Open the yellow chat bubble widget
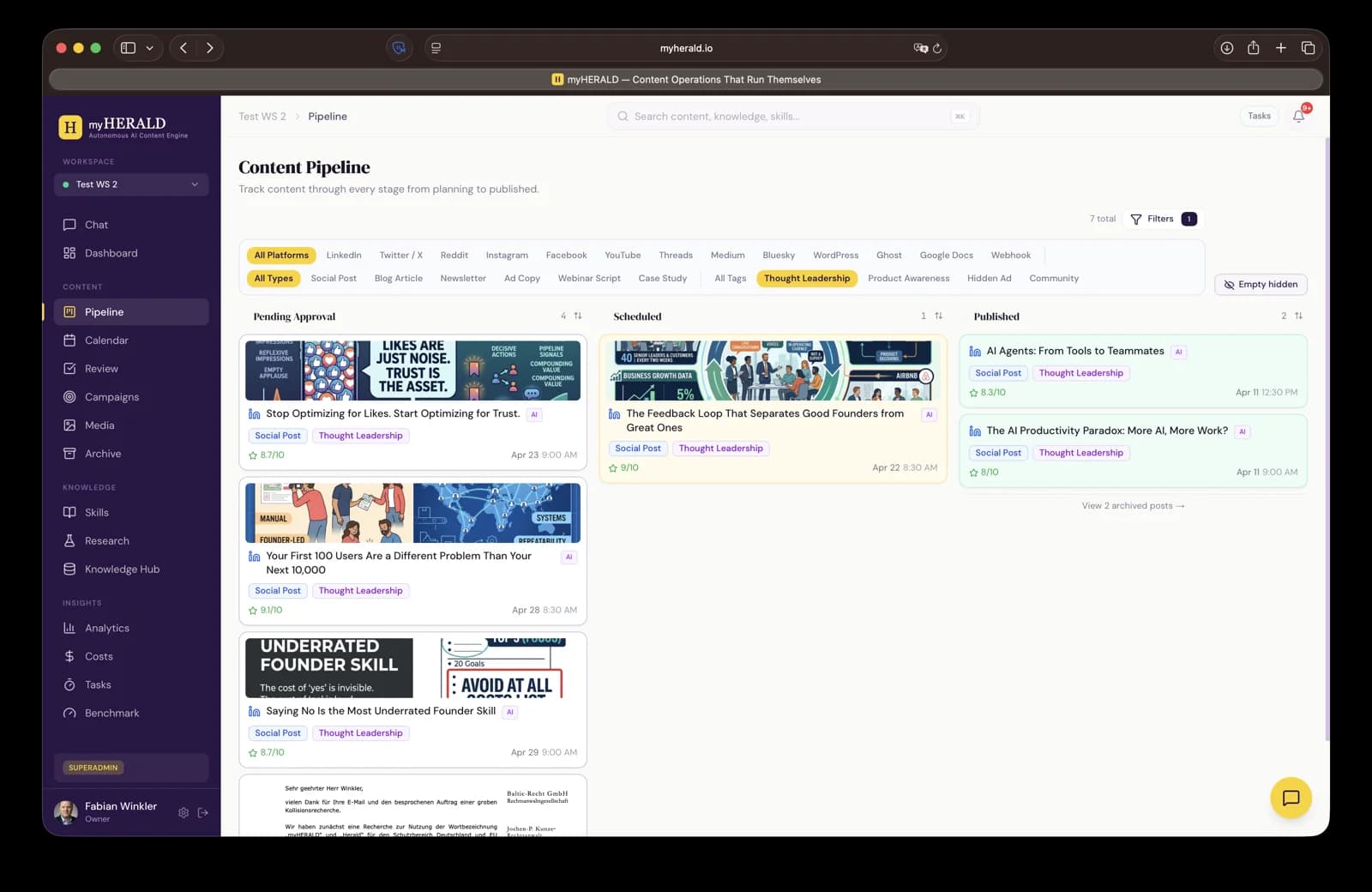This screenshot has height=892, width=1372. 1291,798
